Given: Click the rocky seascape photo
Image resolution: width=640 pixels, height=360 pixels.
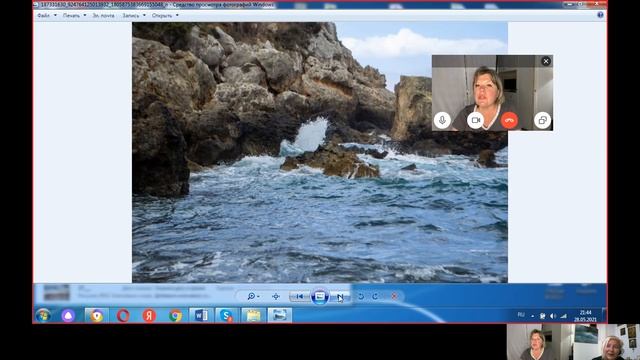Looking at the screenshot, I should click(x=320, y=152).
